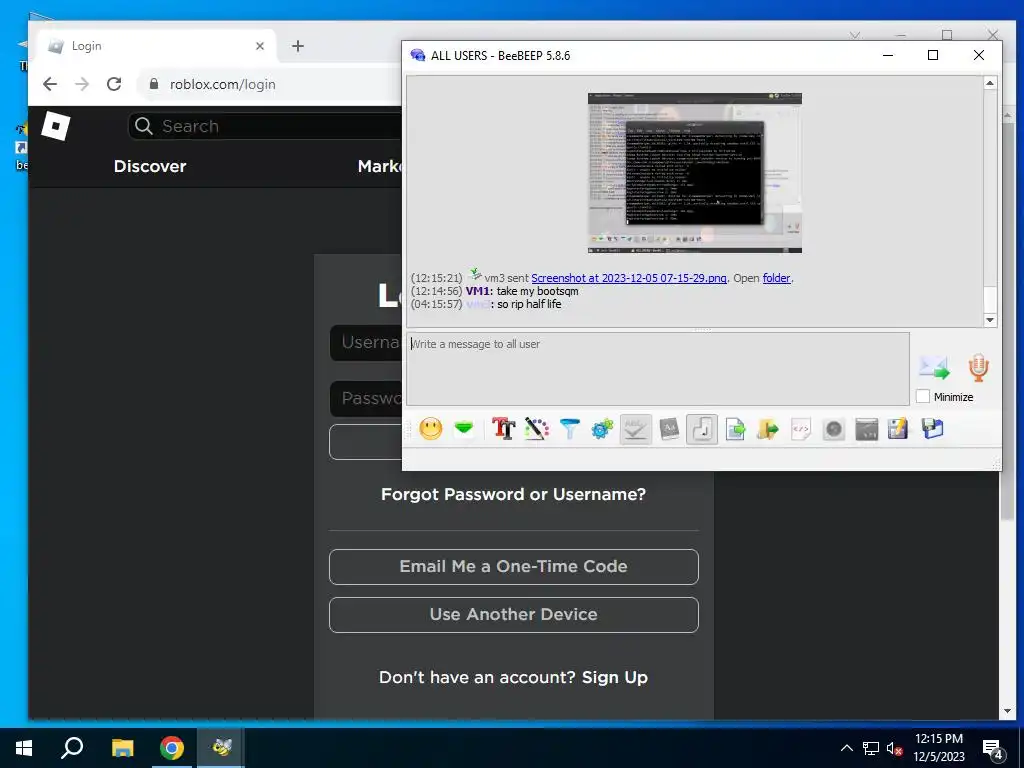Open the chat font (TT) selector
Screen dimensions: 1024x768
[x=504, y=429]
